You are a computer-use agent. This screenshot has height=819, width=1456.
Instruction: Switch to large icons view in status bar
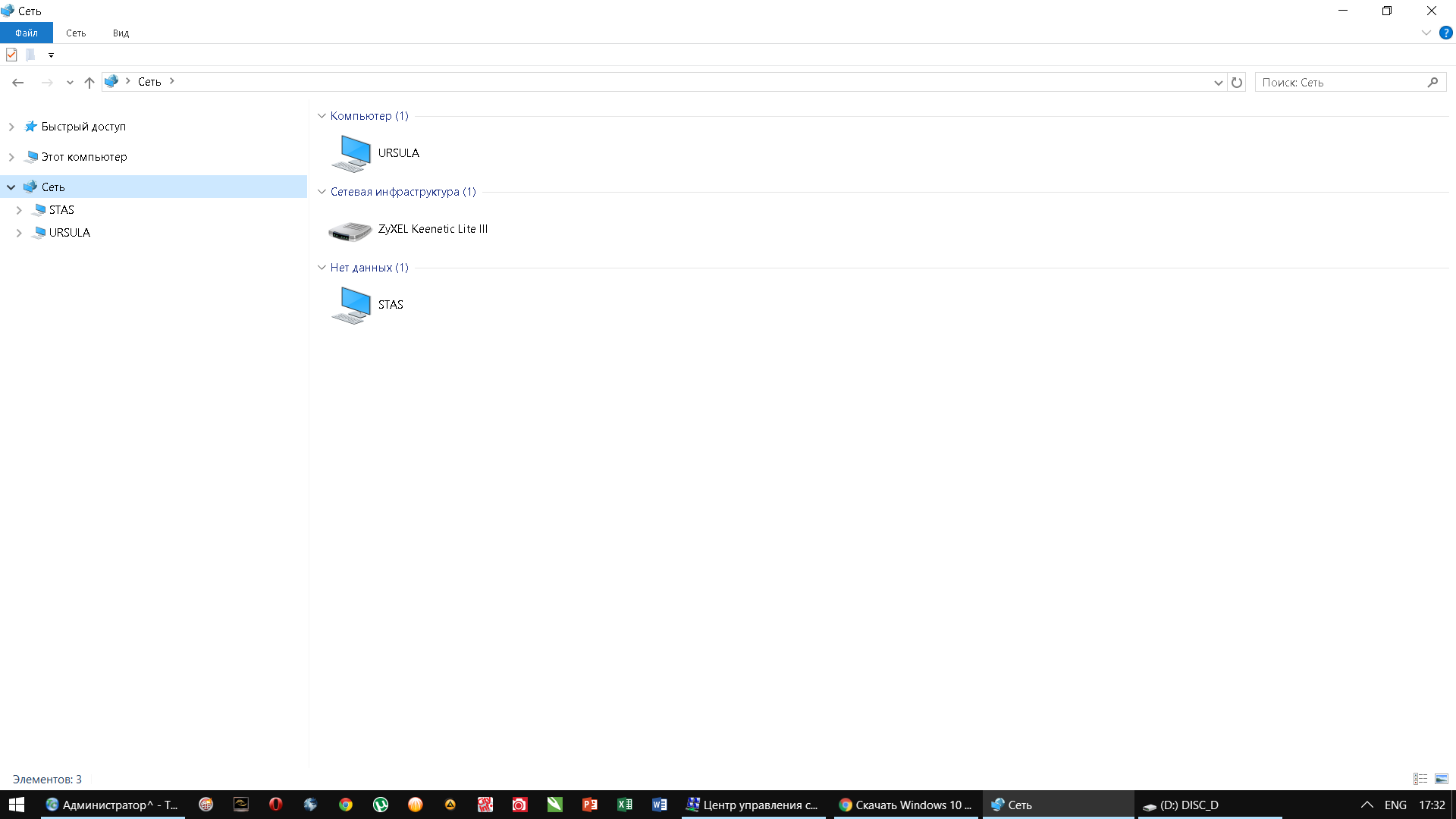1442,779
